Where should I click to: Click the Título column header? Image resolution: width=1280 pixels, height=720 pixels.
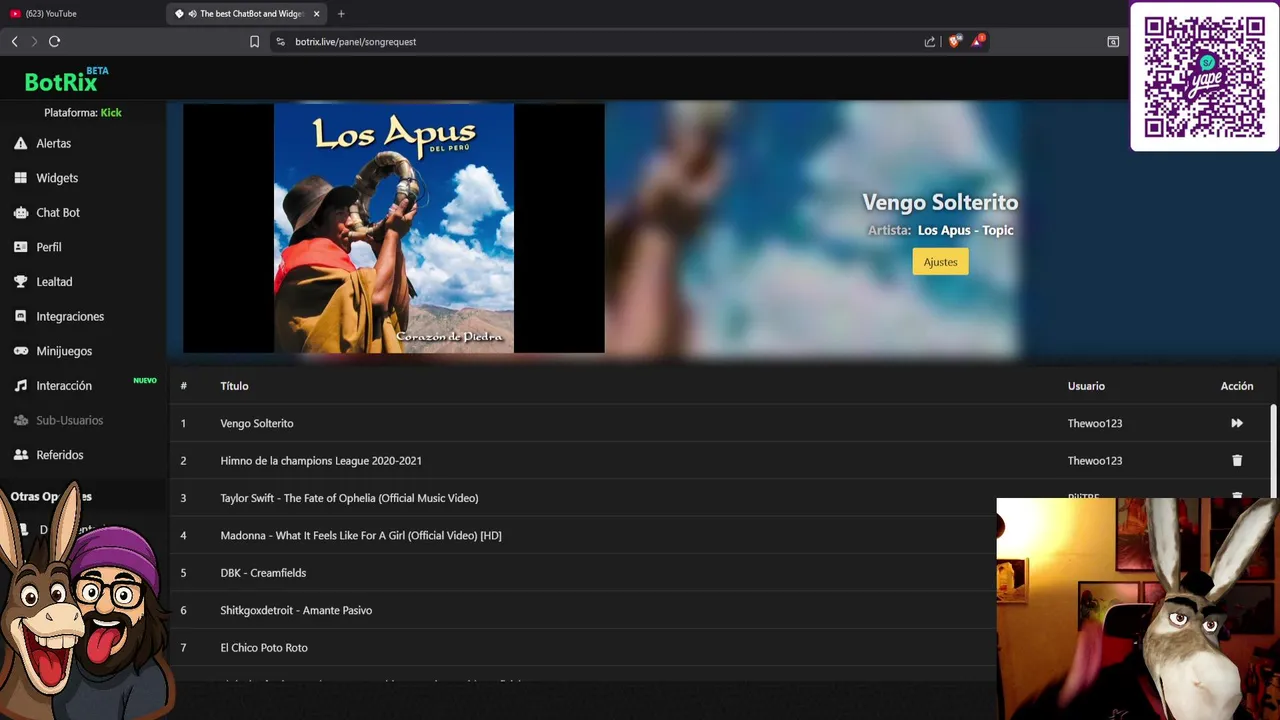(x=234, y=386)
